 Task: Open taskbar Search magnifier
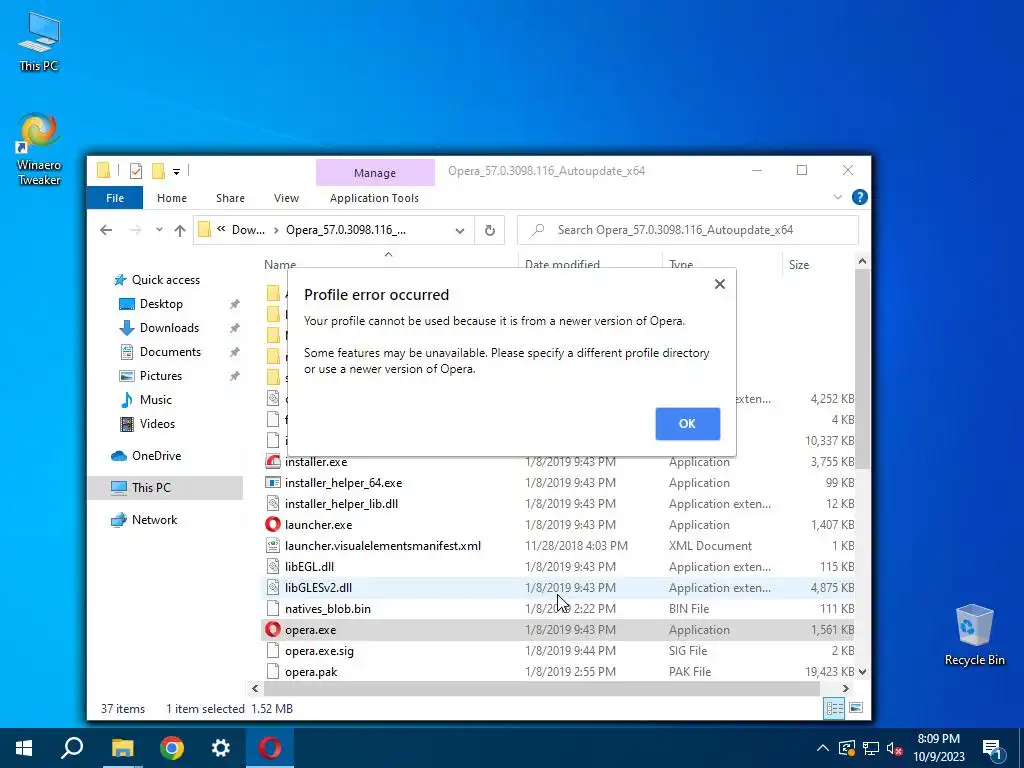(72, 748)
